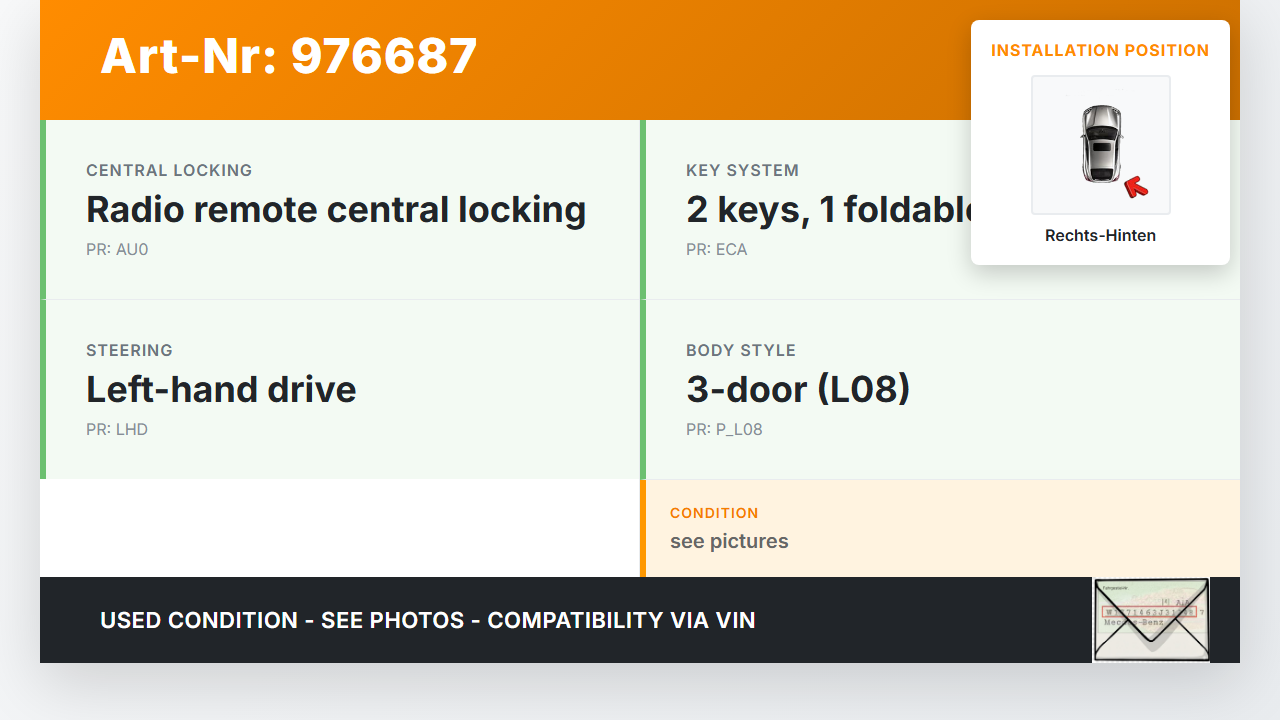Click the top-view car icon
1280x720 pixels.
tap(1100, 143)
